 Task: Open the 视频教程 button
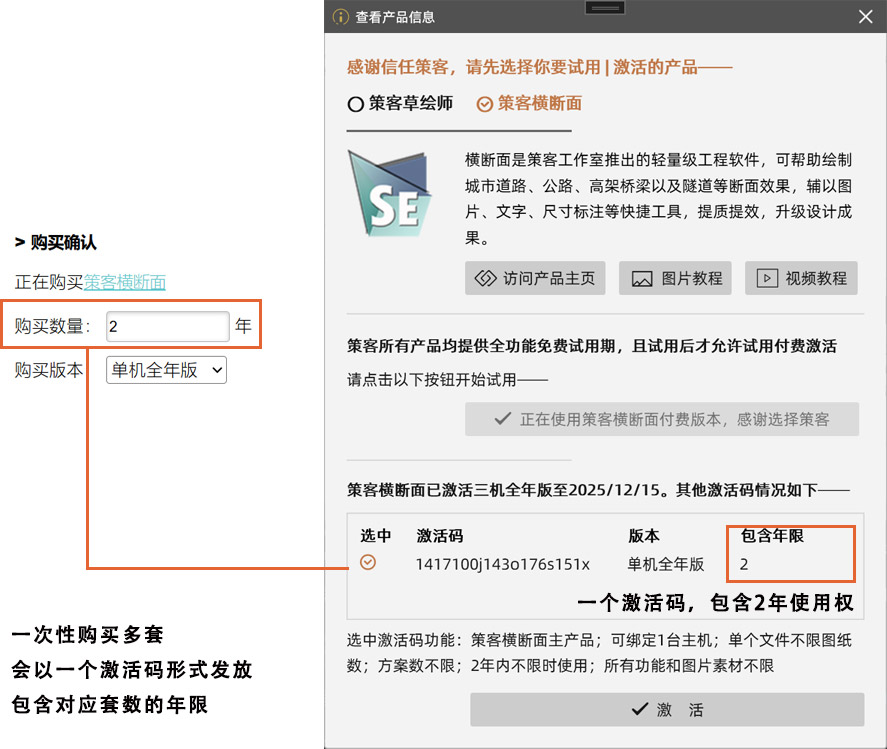[x=801, y=278]
